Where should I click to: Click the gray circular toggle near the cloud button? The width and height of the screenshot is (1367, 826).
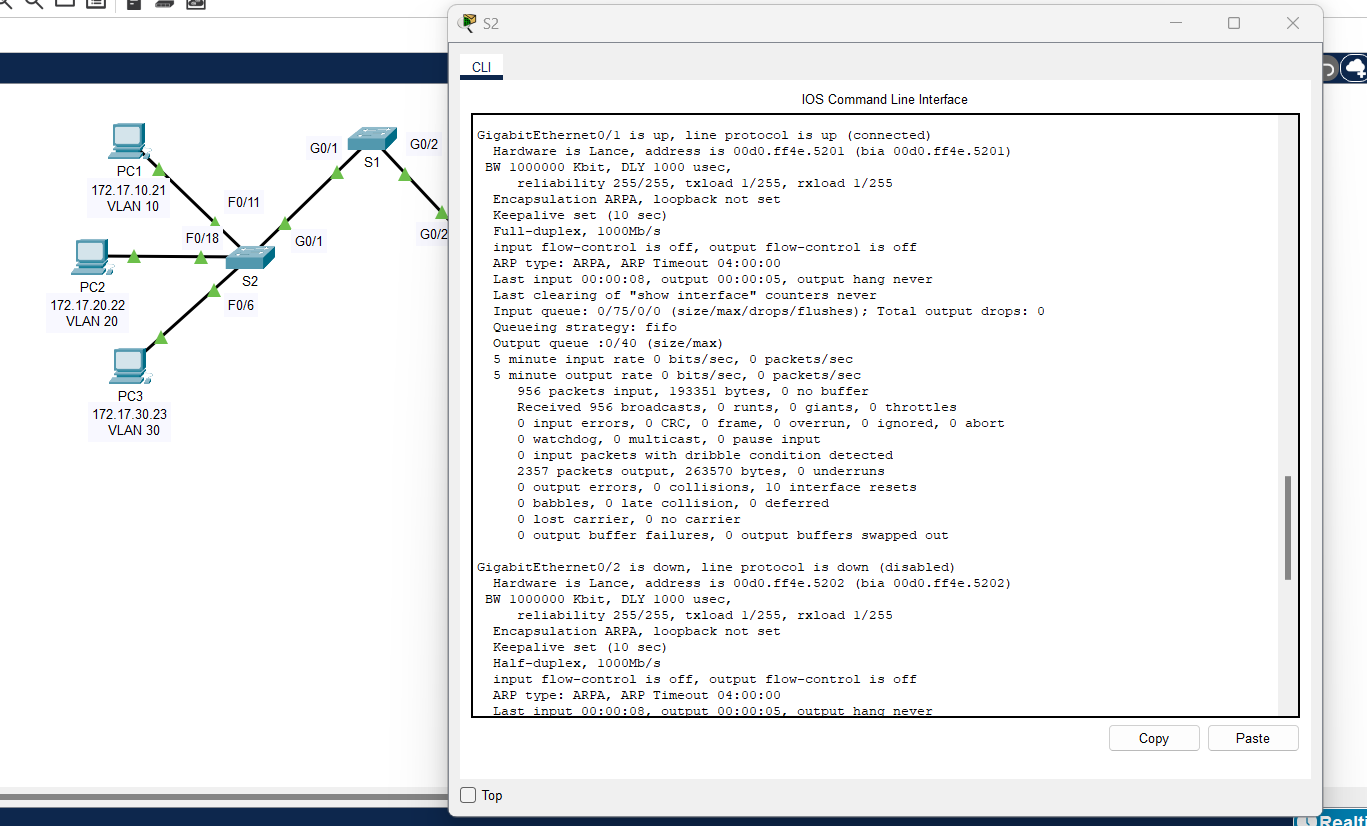[x=1328, y=68]
